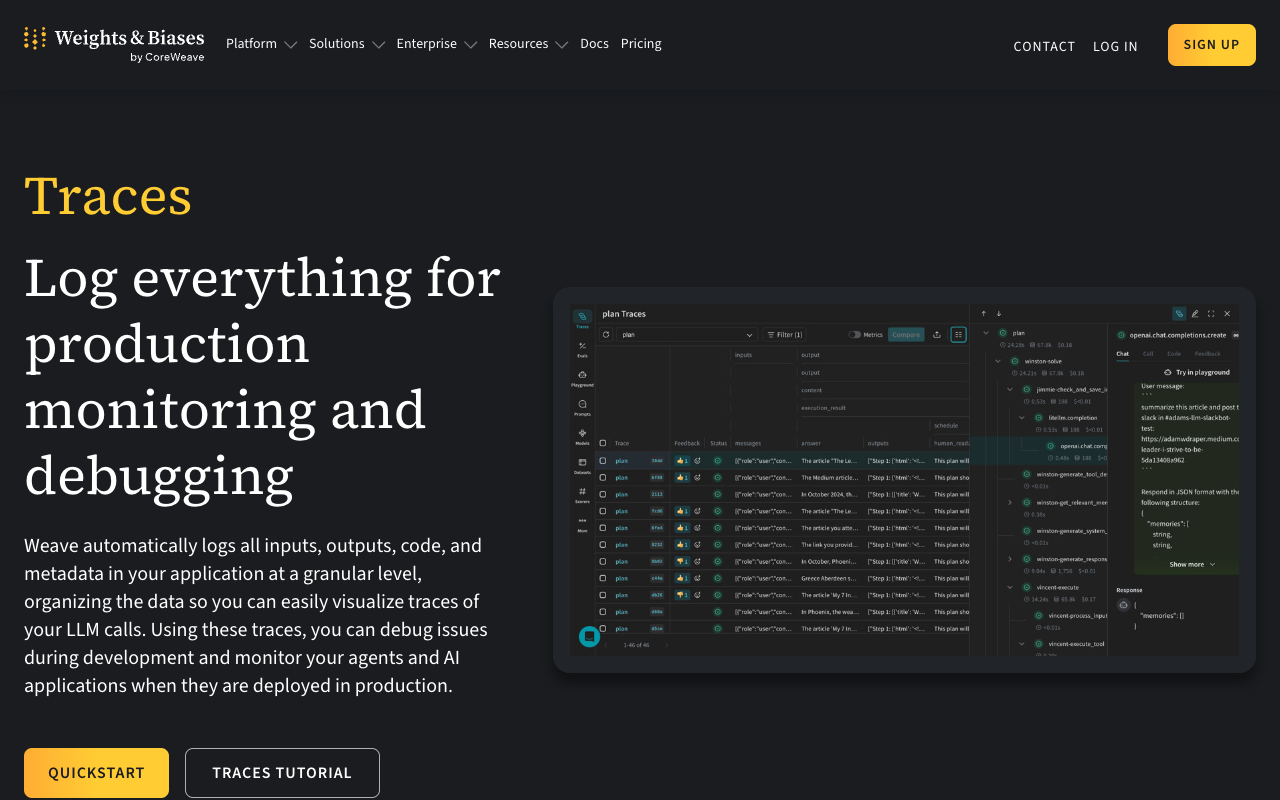
Task: Switch to the Call tab in the detail panel
Action: [1148, 353]
